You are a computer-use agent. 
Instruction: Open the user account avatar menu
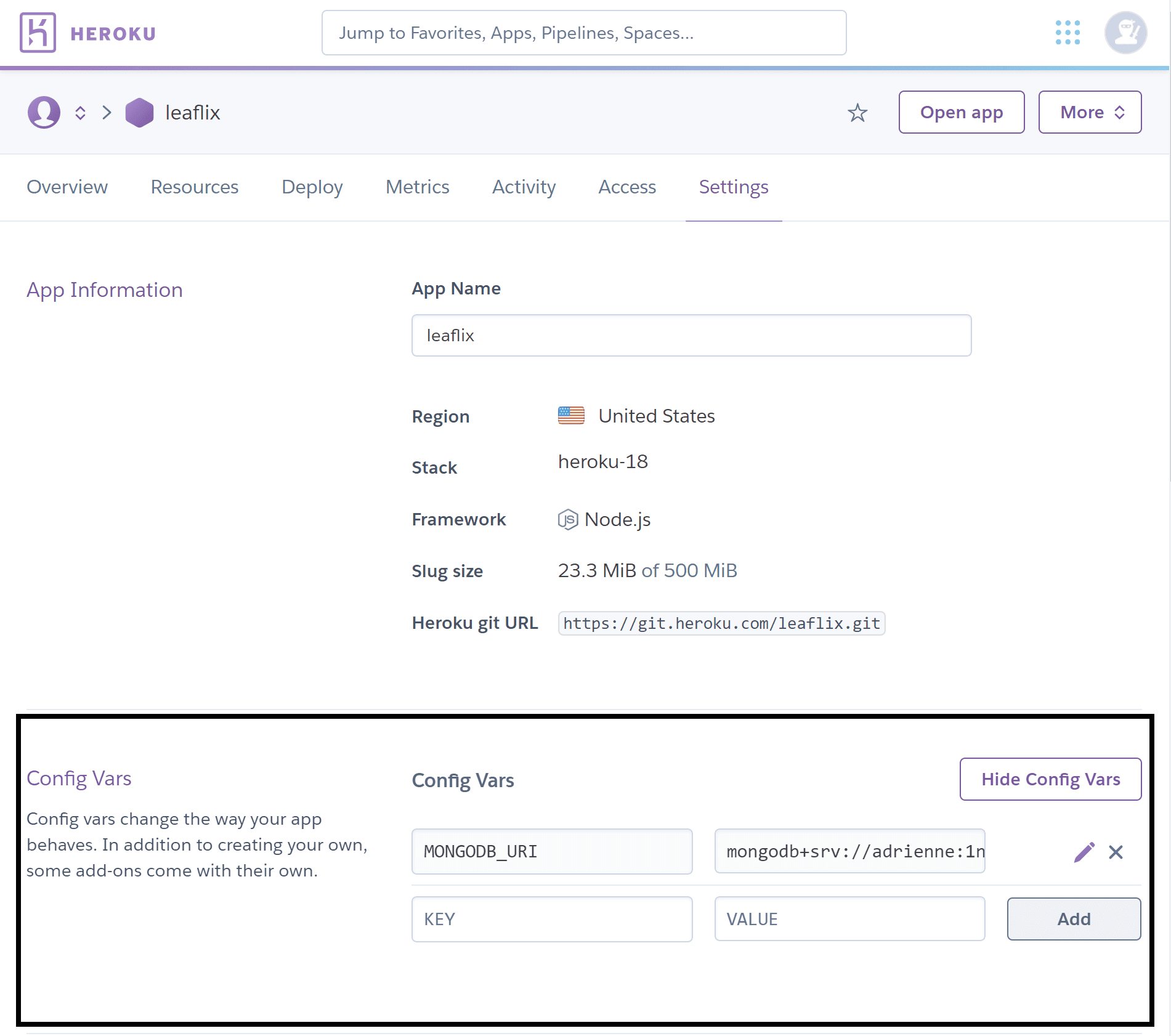1125,33
